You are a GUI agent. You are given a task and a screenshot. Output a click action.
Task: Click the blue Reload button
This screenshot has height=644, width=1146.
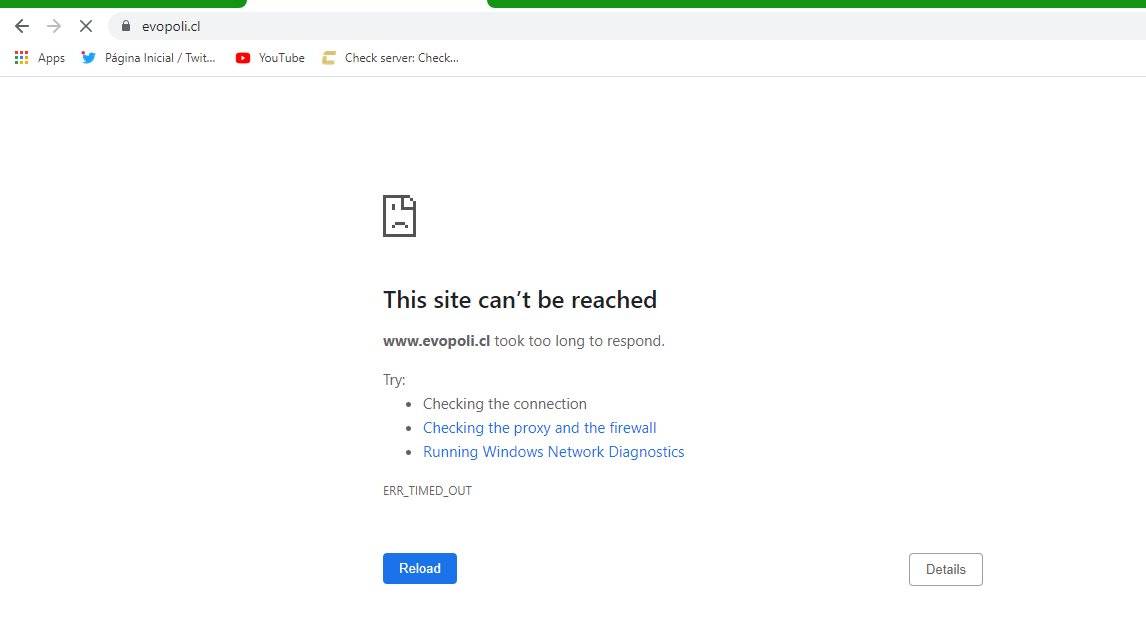420,569
